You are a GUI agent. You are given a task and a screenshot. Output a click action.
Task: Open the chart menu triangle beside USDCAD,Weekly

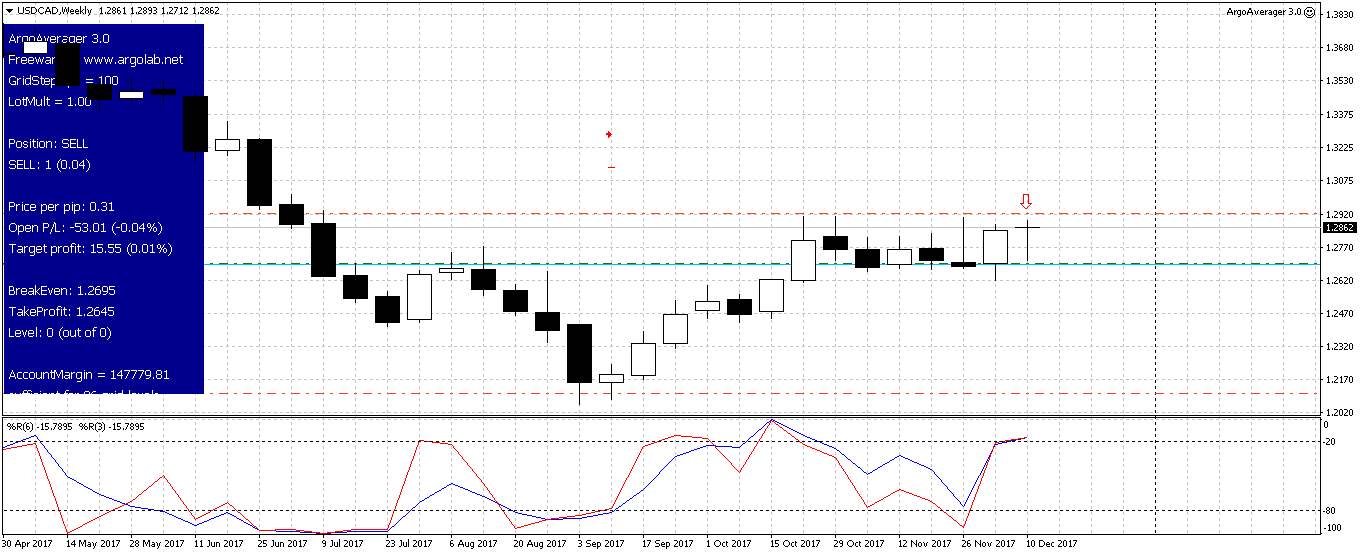(x=9, y=11)
